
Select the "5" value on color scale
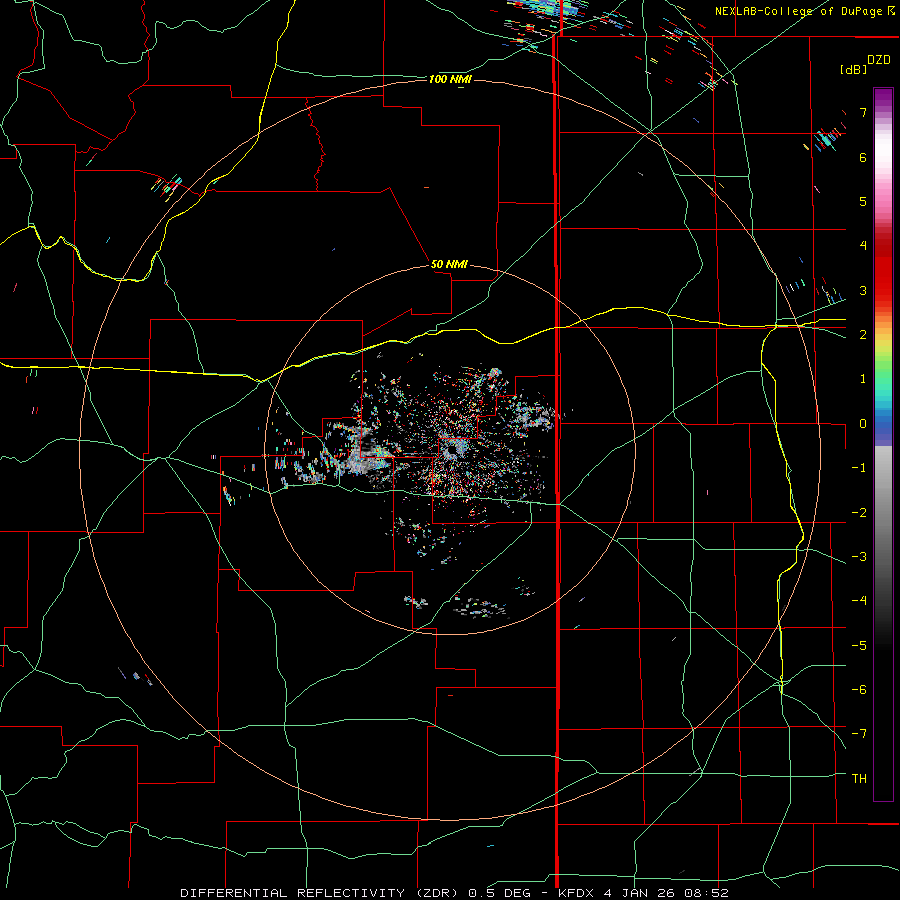[863, 201]
